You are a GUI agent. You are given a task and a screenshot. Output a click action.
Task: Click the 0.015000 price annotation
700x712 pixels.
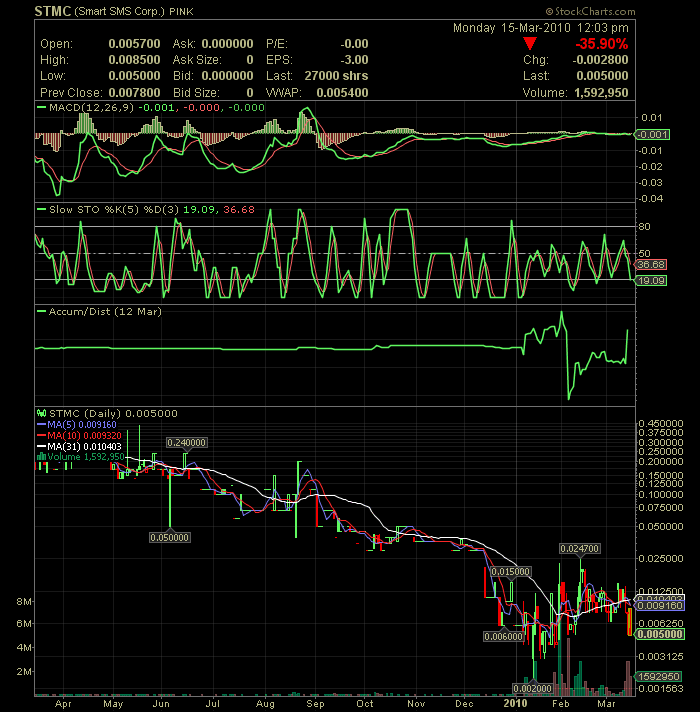[509, 571]
